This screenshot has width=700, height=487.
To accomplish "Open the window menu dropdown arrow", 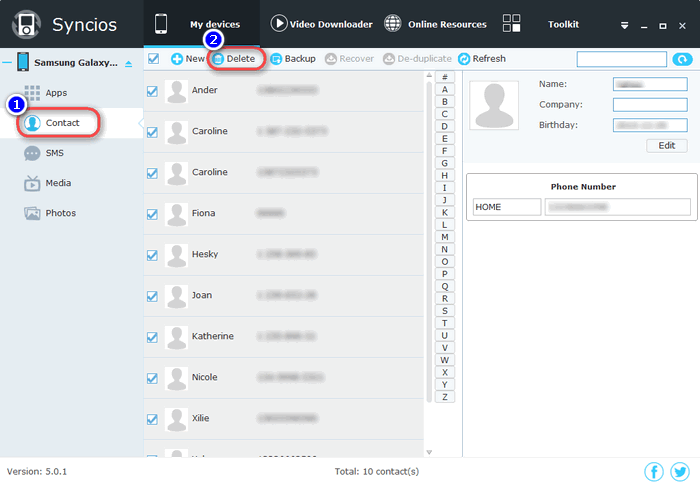I will click(625, 25).
